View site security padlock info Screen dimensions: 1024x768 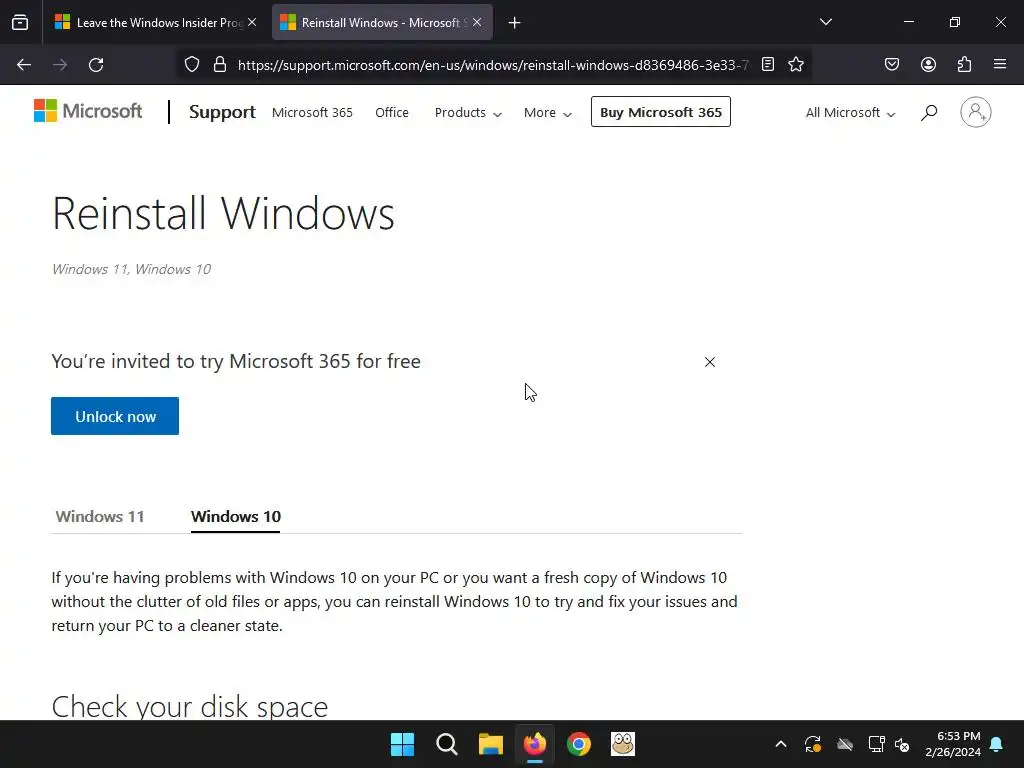(220, 64)
